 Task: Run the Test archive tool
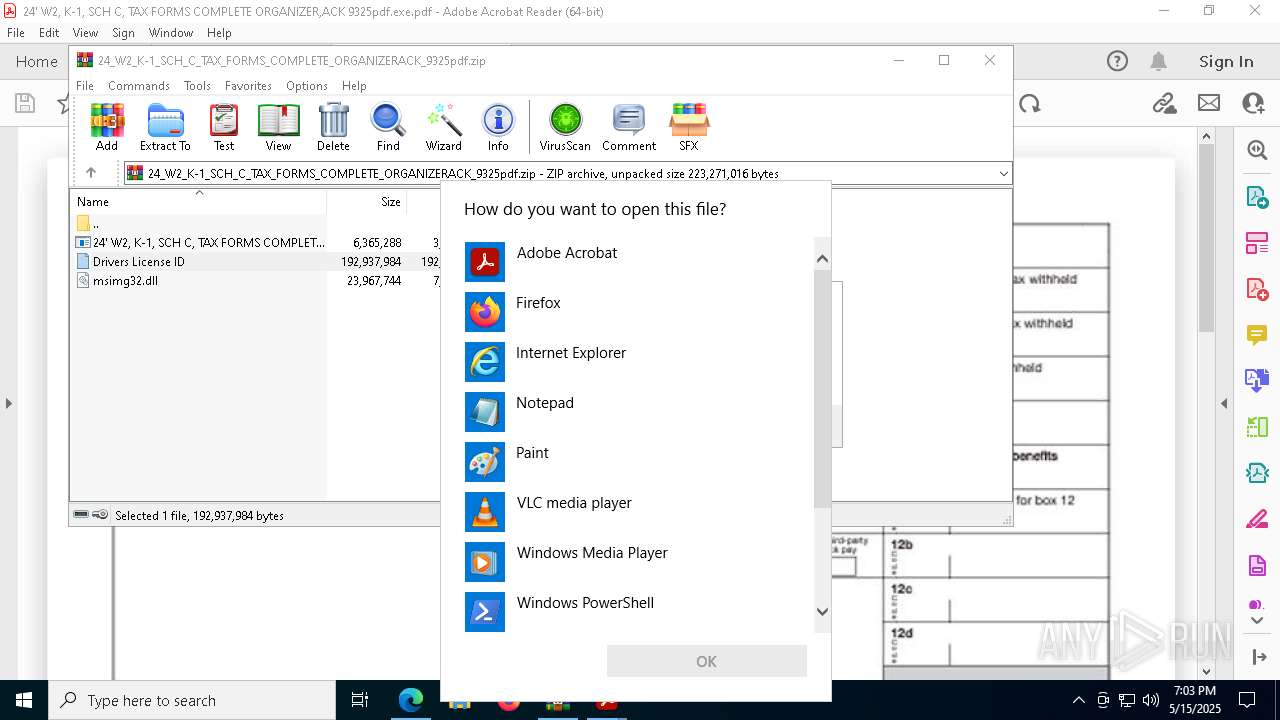click(224, 127)
